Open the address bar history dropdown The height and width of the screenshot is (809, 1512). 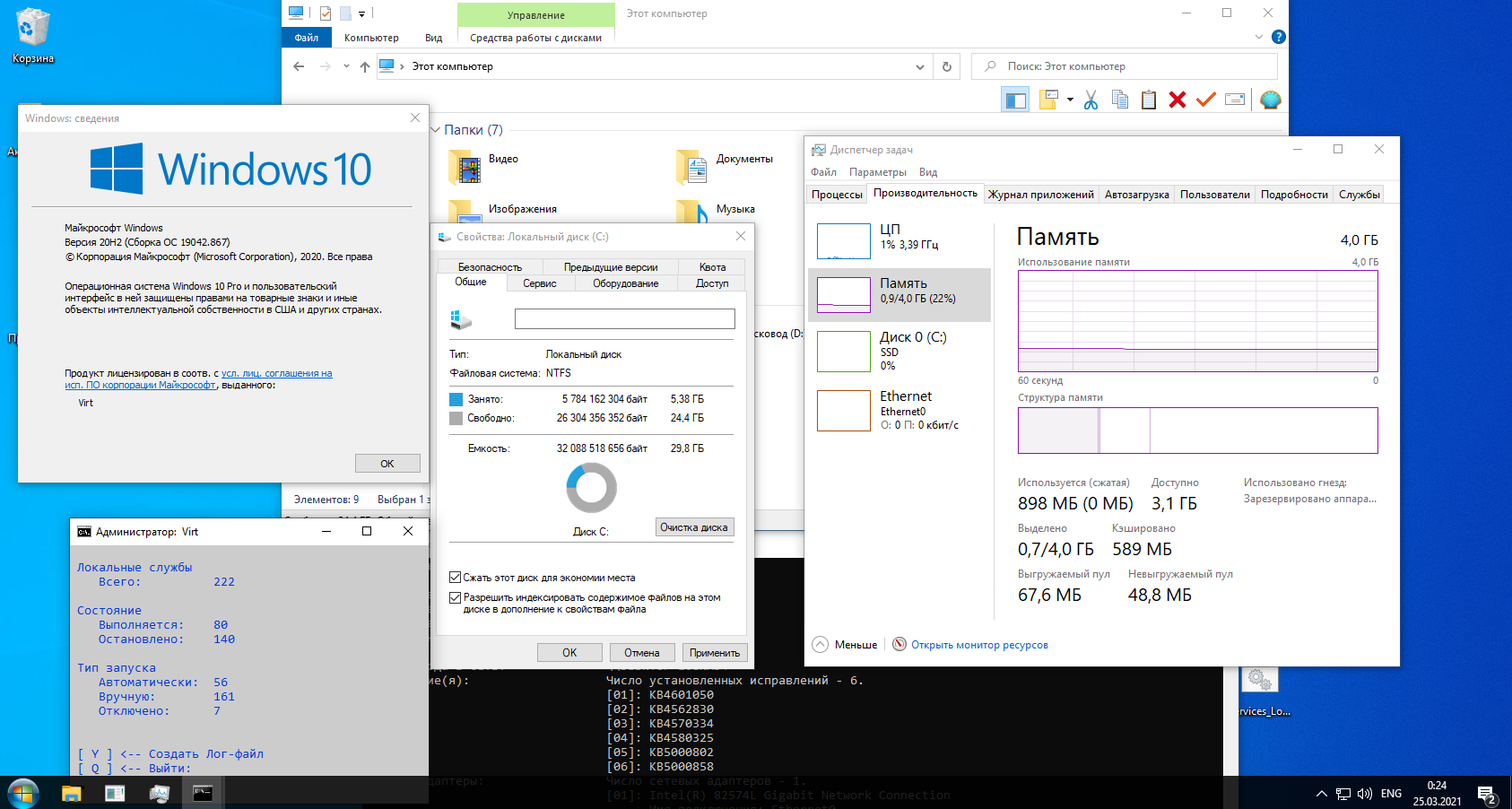coord(919,66)
